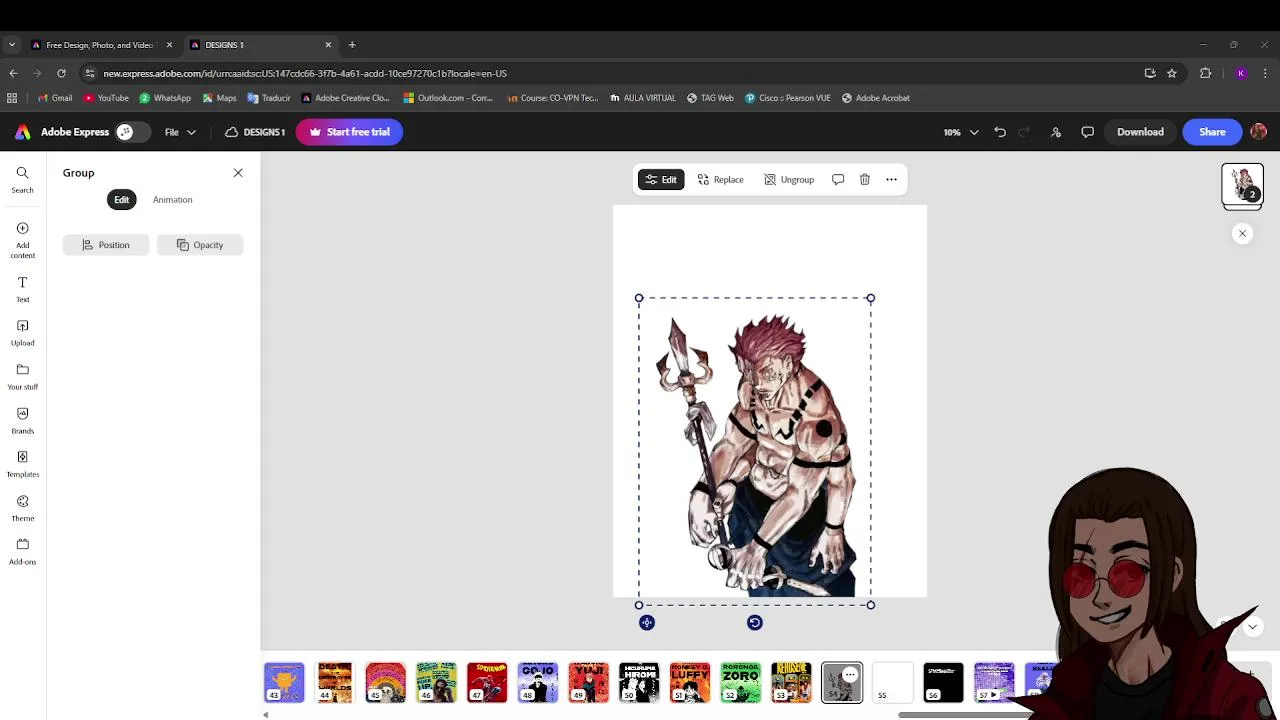
Task: Select page 44 thumbnail
Action: [x=335, y=682]
